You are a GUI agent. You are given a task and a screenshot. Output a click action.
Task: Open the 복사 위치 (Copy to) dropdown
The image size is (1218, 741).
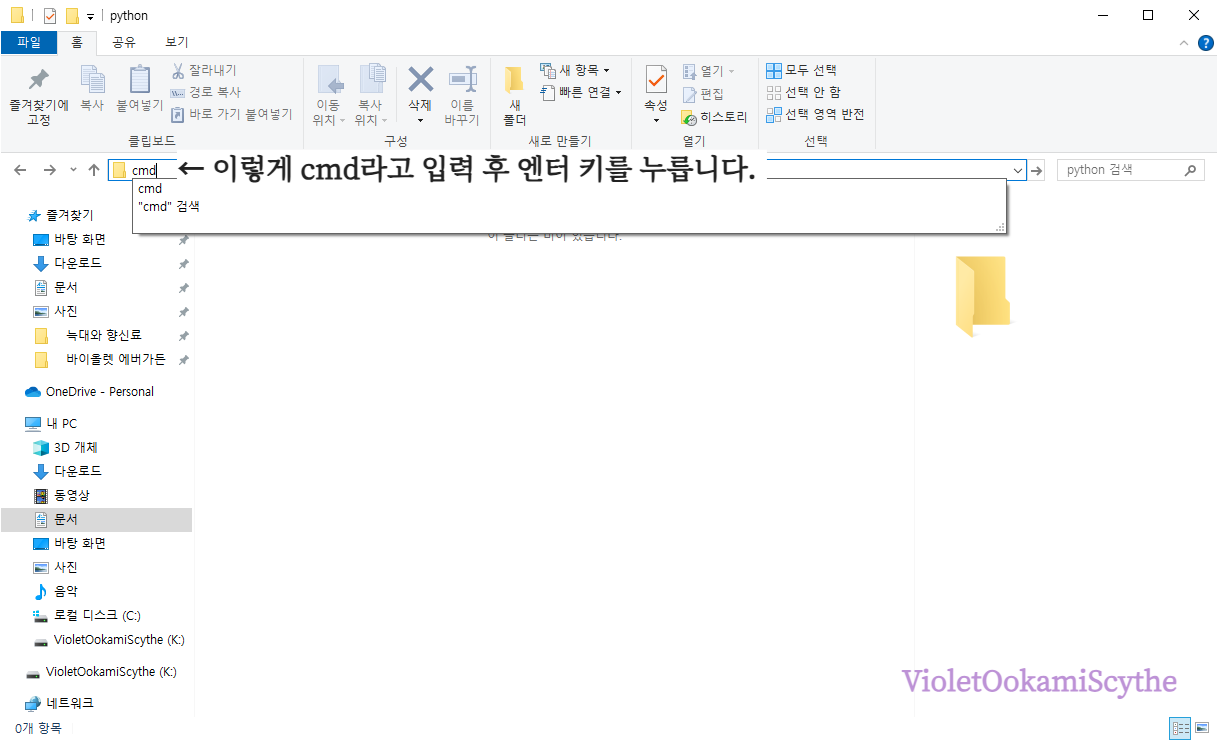click(370, 95)
